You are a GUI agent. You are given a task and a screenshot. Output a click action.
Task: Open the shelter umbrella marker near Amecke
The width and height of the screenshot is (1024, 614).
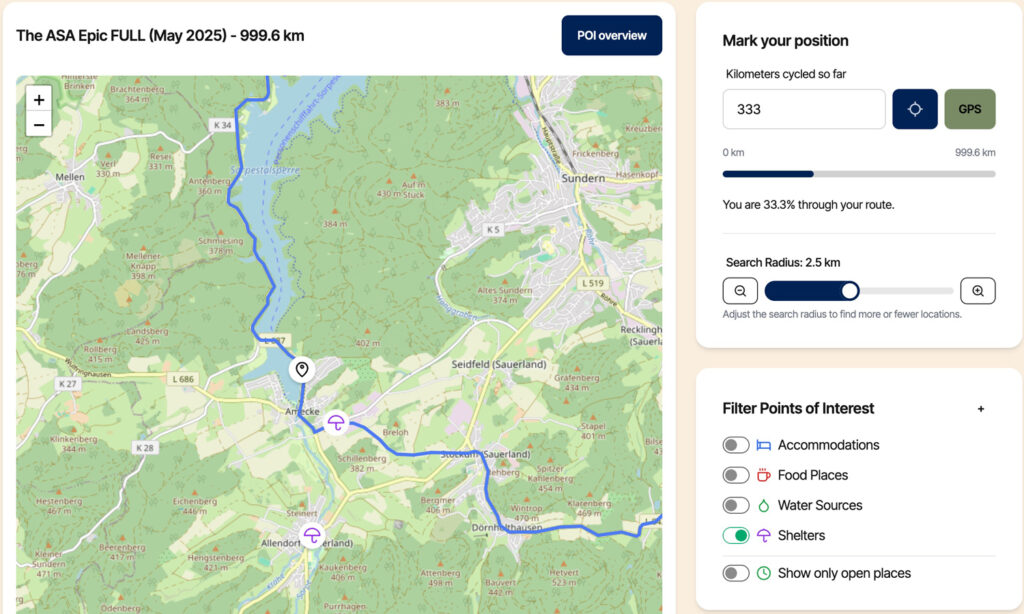pyautogui.click(x=336, y=423)
